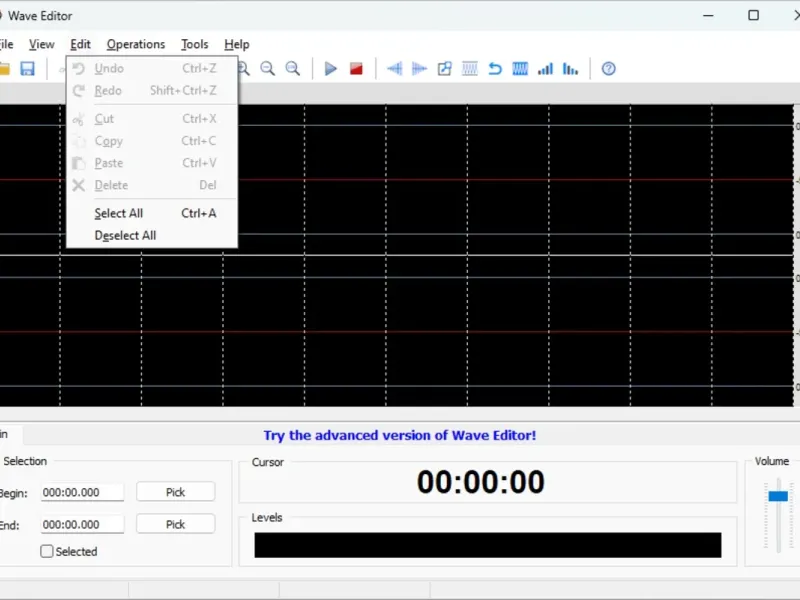Enable the Selected checkbox
Viewport: 800px width, 600px height.
tap(47, 551)
